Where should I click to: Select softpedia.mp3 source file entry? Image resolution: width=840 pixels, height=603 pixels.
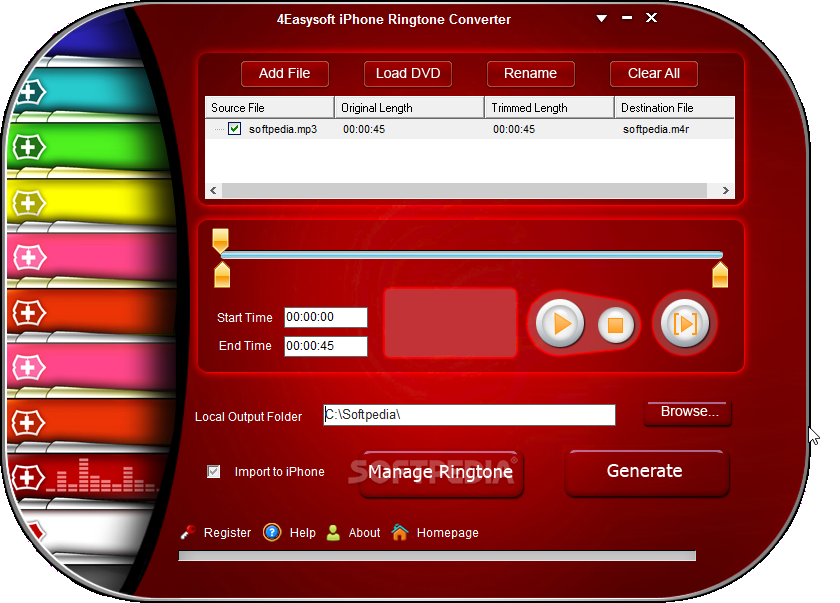coord(283,129)
